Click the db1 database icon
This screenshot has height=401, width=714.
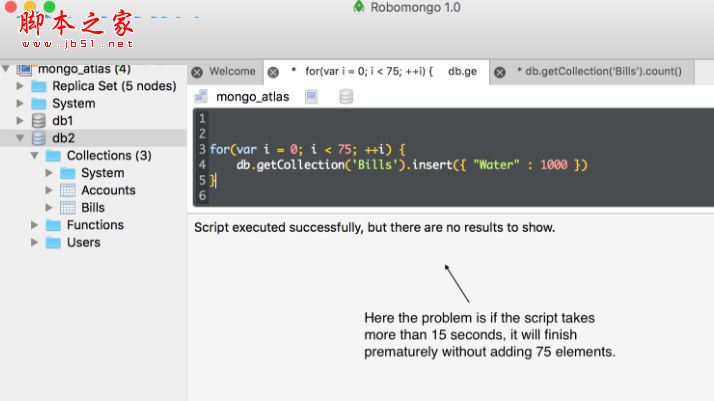tap(39, 121)
